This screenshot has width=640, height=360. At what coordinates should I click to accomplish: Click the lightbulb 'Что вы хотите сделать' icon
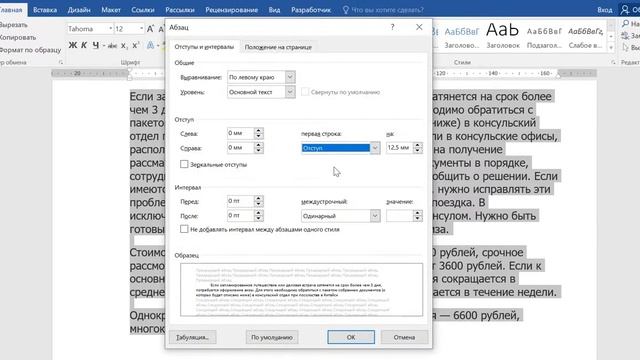[346, 10]
